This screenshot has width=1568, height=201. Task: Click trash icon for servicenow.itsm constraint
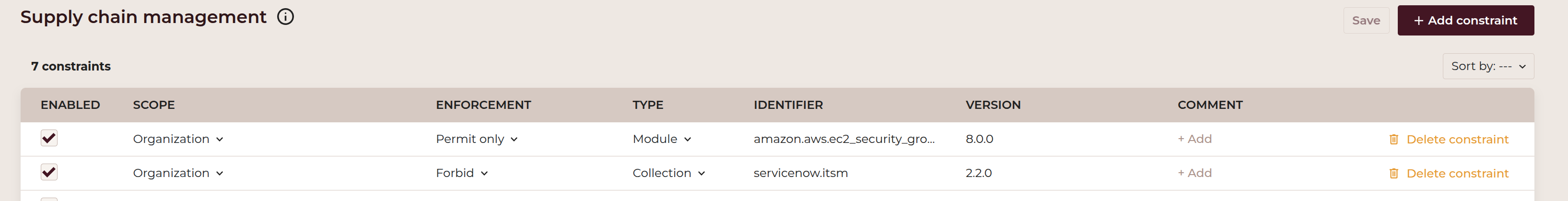[x=1393, y=174]
